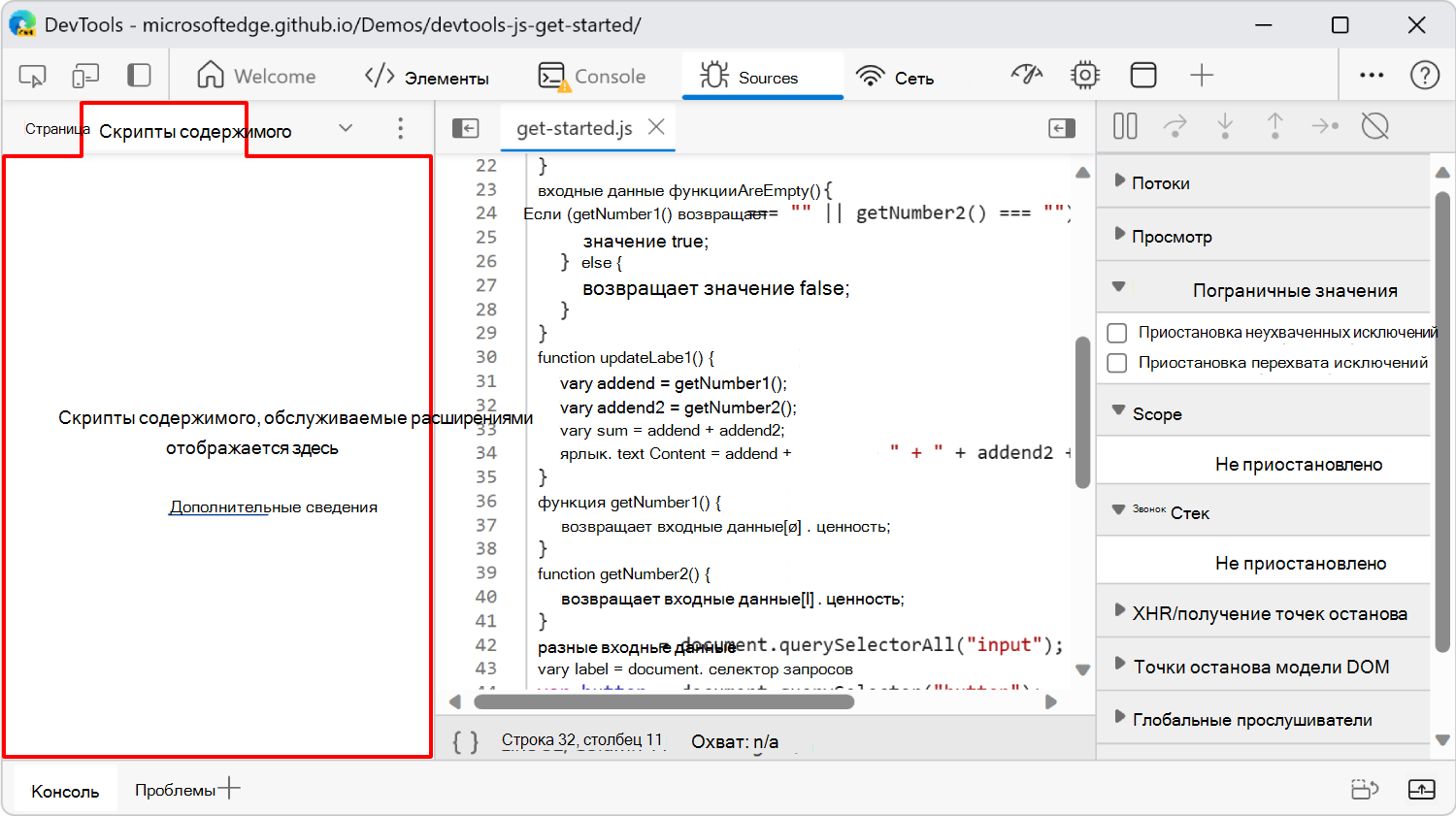Set breakpoint on line number 39
Image resolution: width=1456 pixels, height=816 pixels.
486,572
